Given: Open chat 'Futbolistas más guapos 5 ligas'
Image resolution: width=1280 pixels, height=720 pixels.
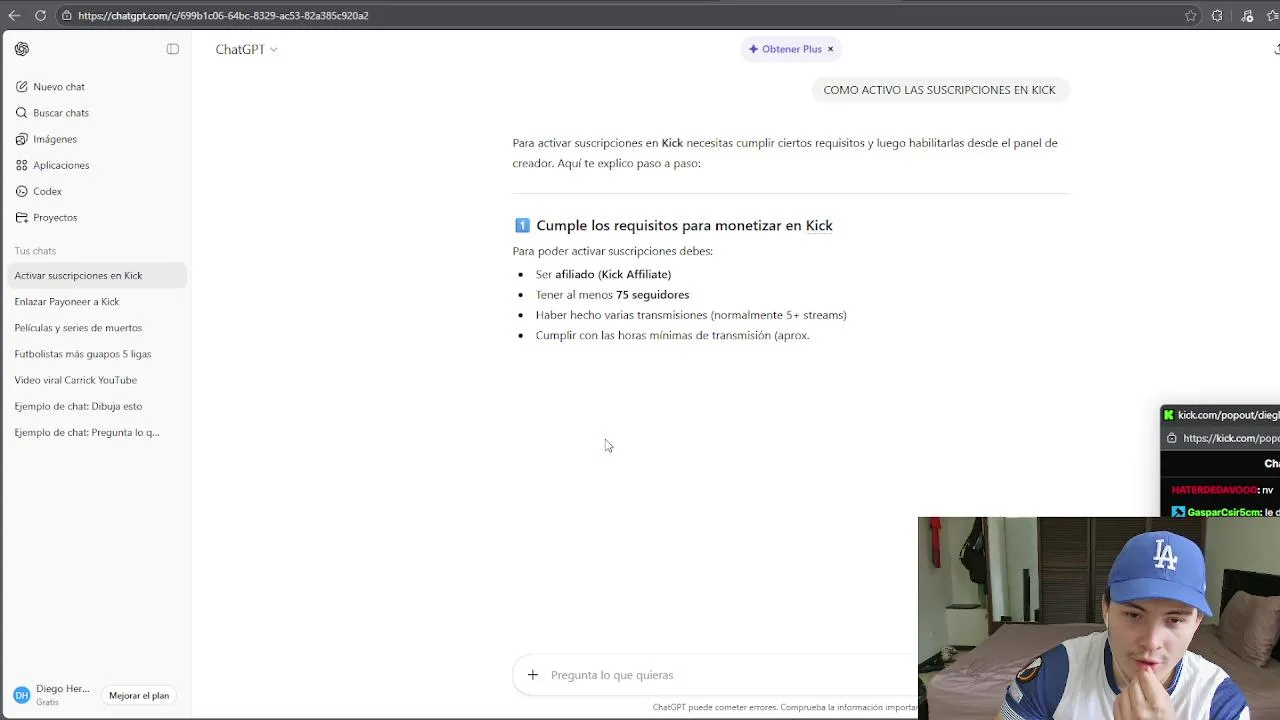Looking at the screenshot, I should 95,354.
